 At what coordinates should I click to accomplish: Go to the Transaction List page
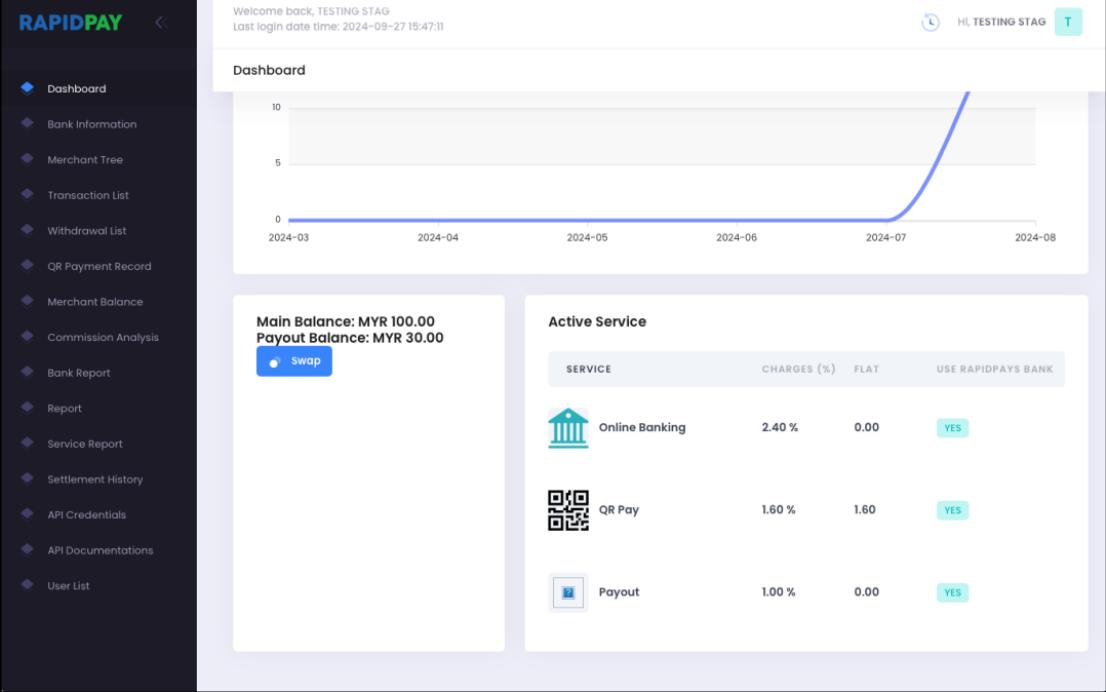[88, 195]
